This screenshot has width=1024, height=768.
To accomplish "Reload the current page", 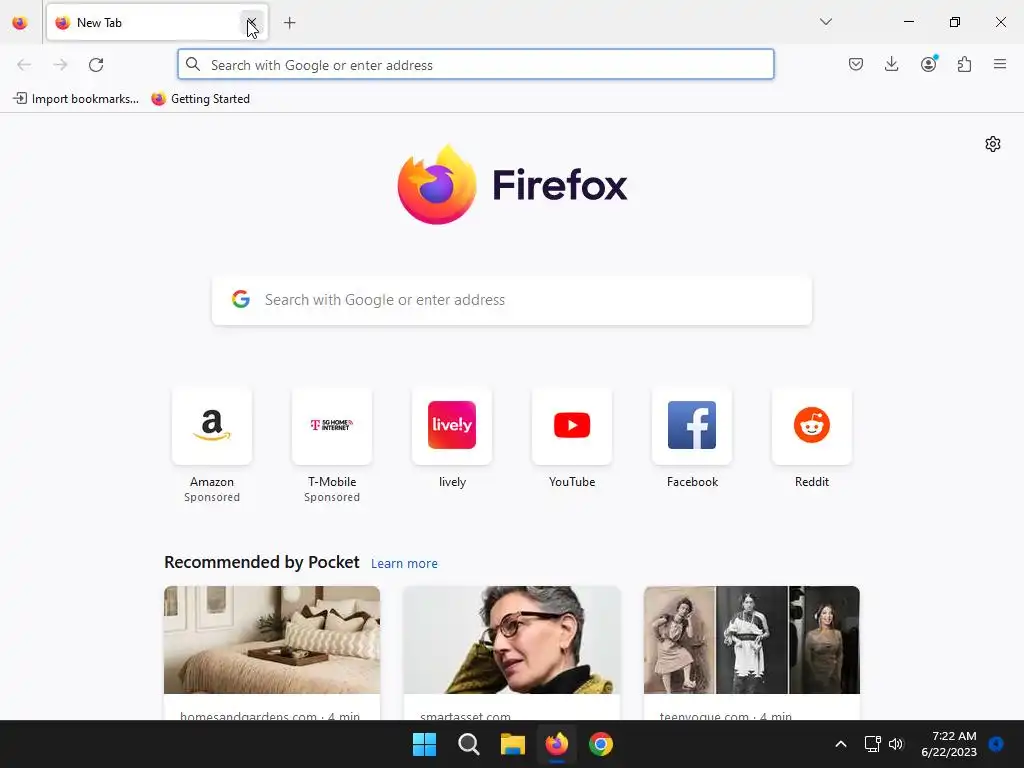I will 96,65.
